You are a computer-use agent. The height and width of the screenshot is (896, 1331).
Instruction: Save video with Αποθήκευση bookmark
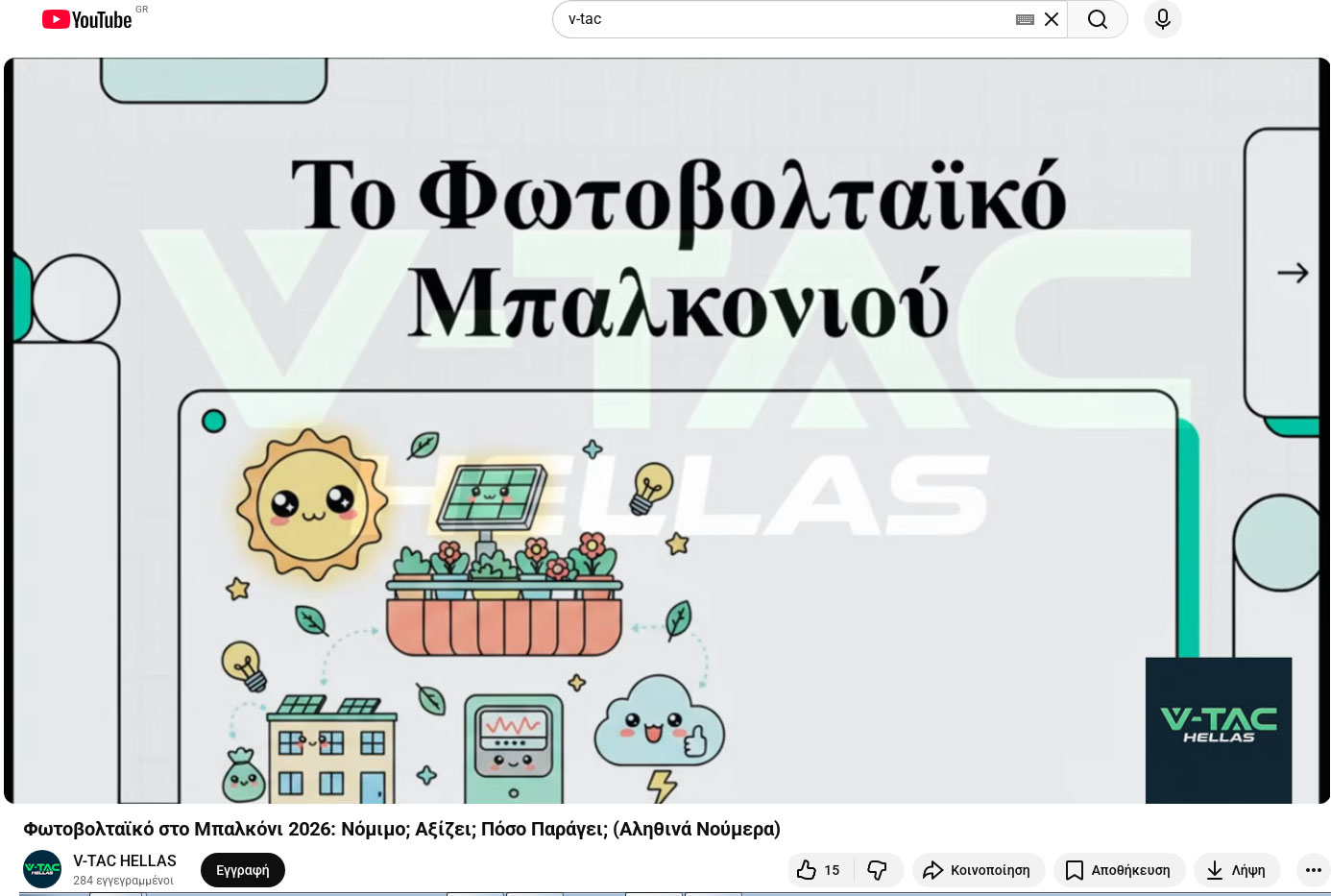pyautogui.click(x=1119, y=870)
